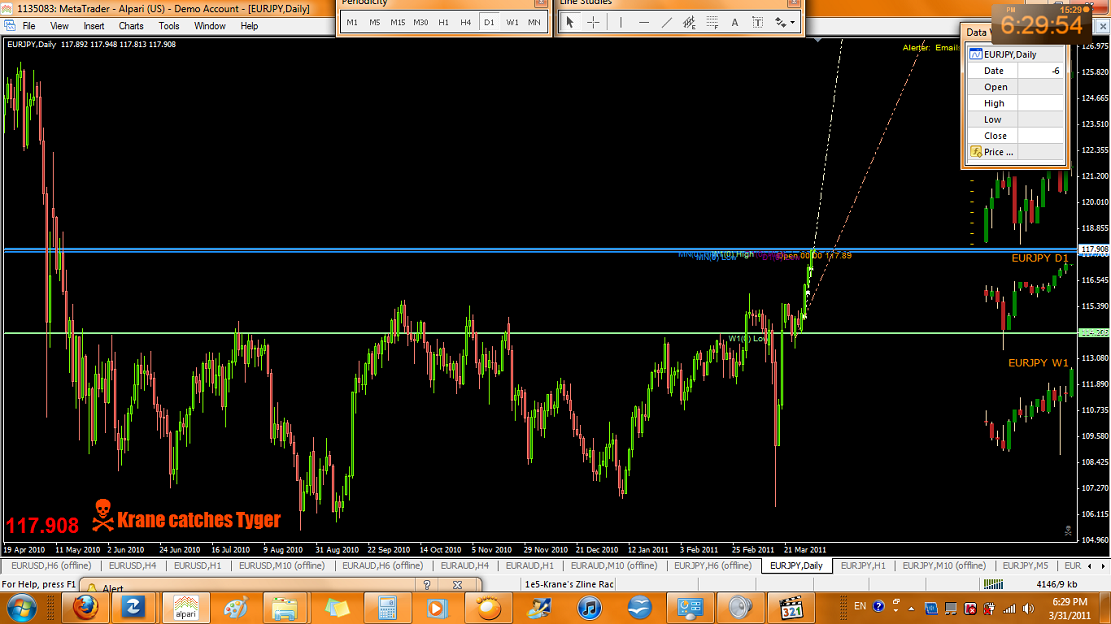The height and width of the screenshot is (624, 1111).
Task: Open the Alpari MetaTrader taskbar icon
Action: click(x=186, y=608)
